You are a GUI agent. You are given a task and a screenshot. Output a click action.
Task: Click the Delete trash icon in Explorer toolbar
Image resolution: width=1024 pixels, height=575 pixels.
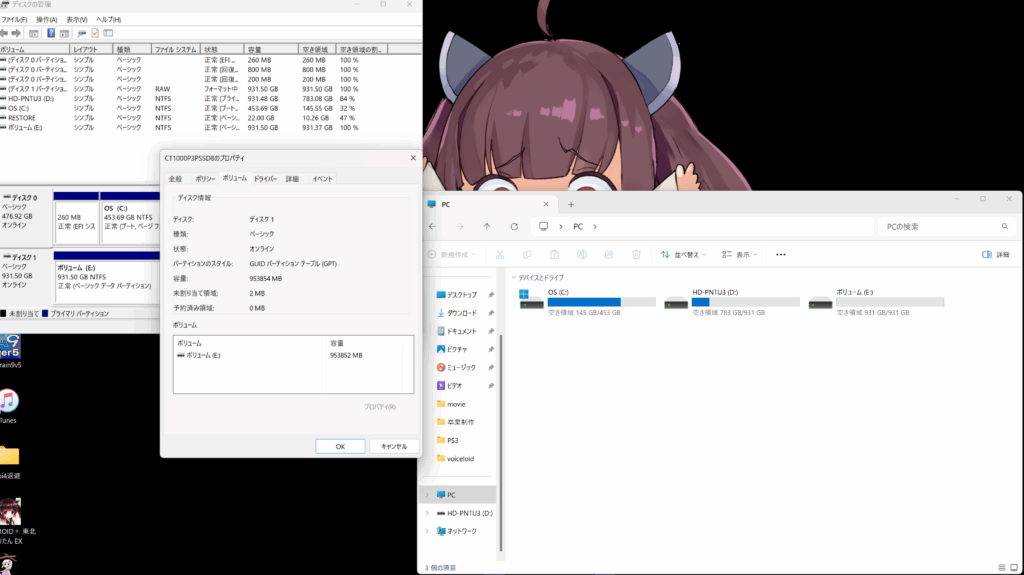(636, 255)
